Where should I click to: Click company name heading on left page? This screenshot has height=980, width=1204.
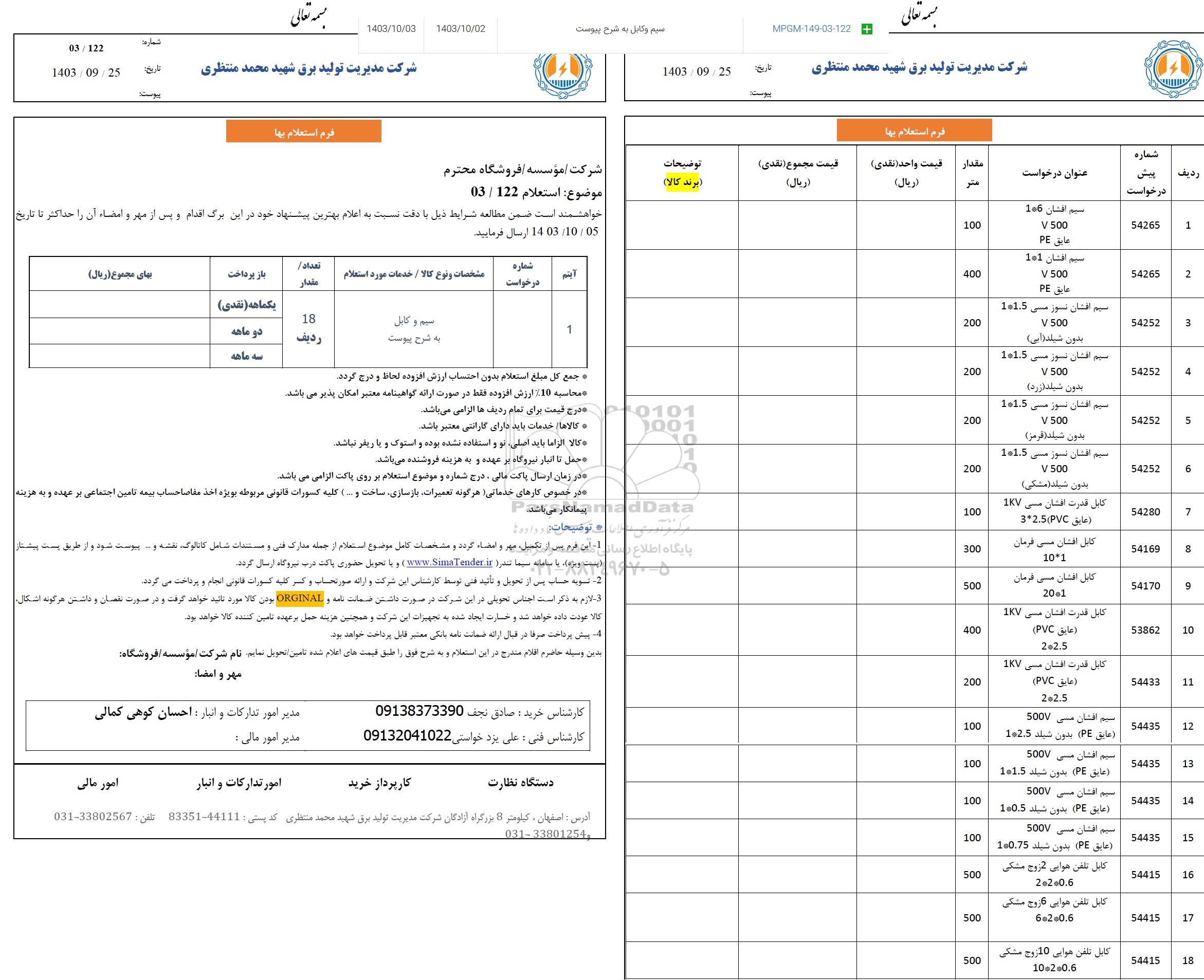(x=309, y=68)
